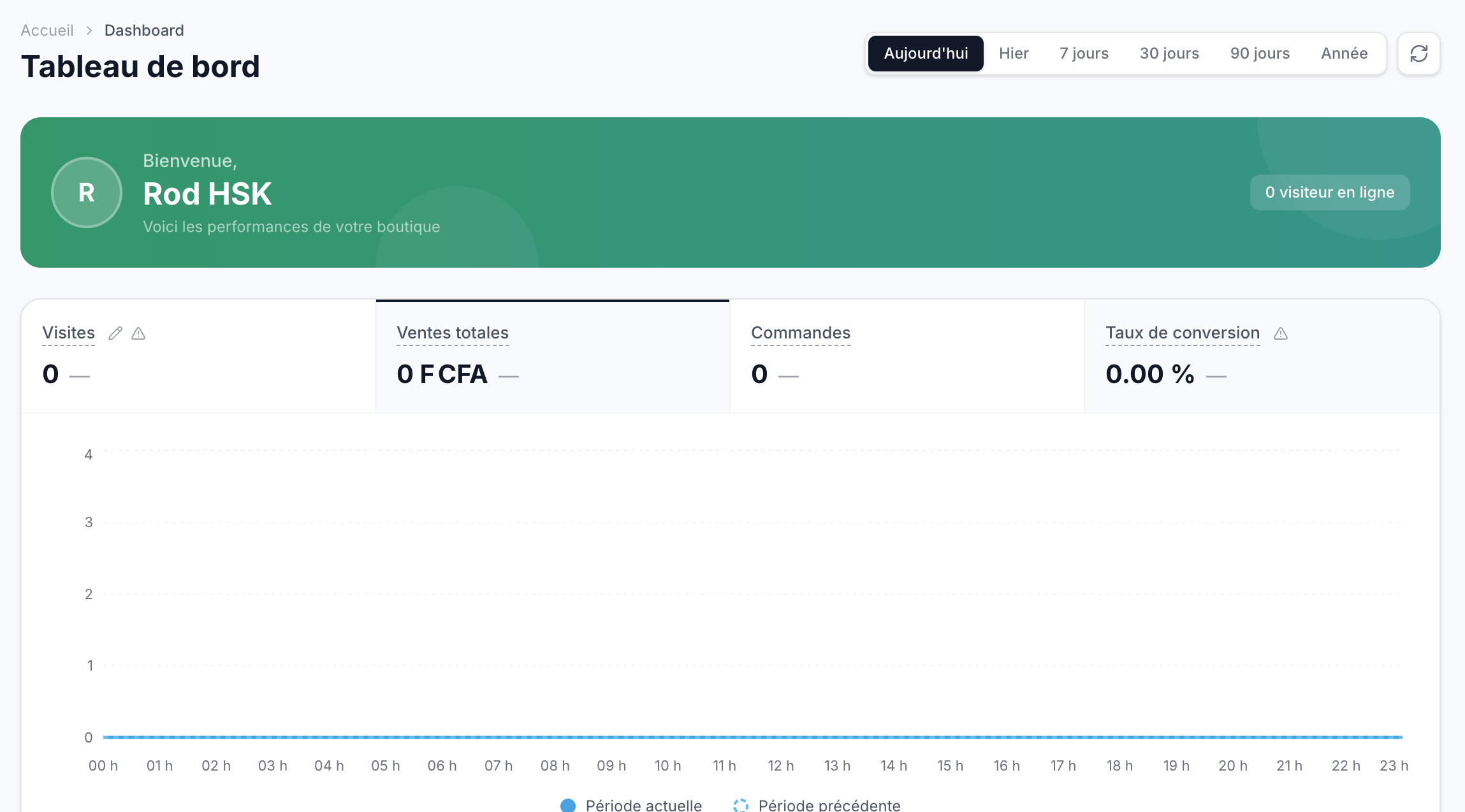Click the 23 h label on chart axis
Screen dimensions: 1465x812
[1394, 765]
